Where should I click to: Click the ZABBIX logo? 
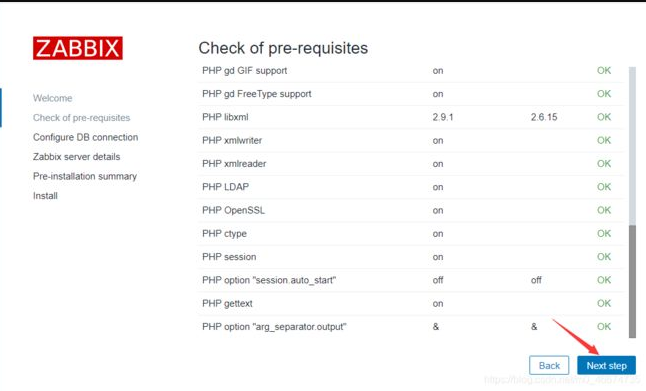[78, 48]
